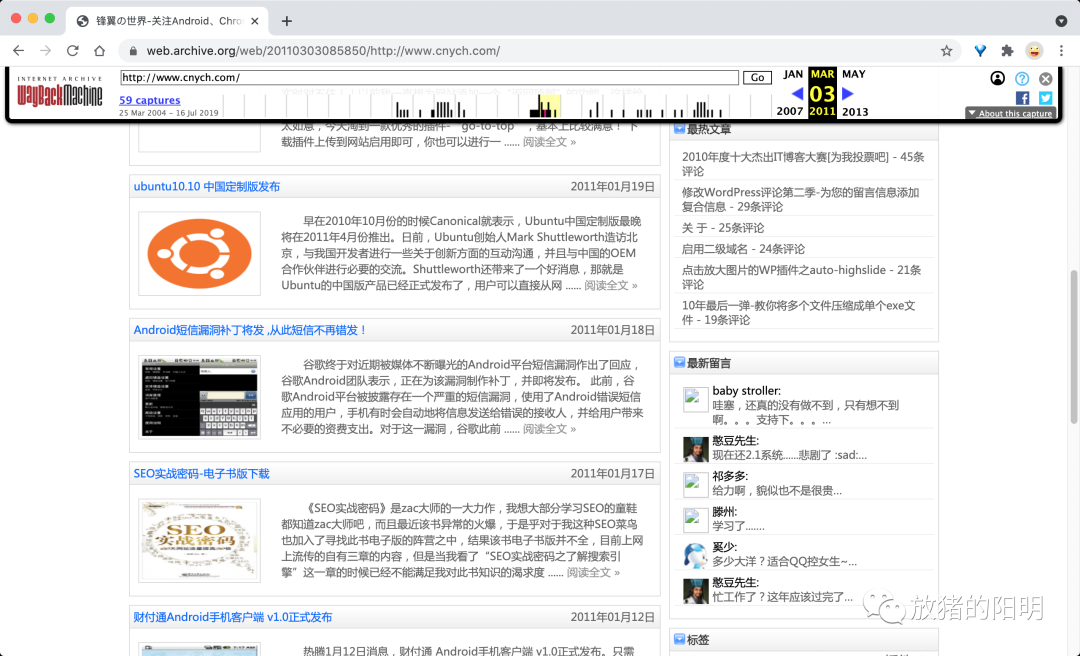Open post SEO实战密码-电子书版下载

[x=201, y=473]
